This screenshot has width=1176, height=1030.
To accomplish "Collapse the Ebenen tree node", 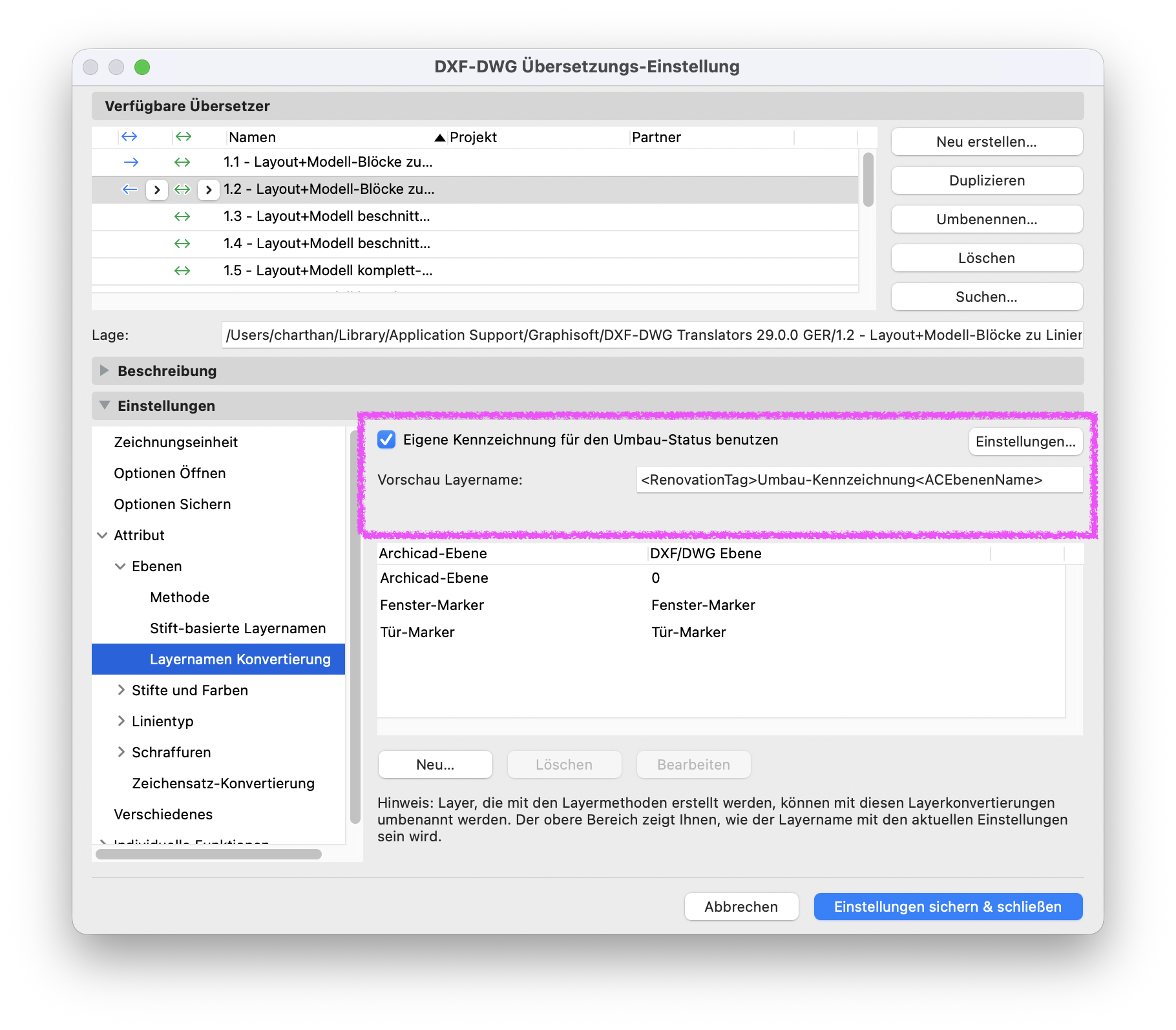I will (x=120, y=566).
